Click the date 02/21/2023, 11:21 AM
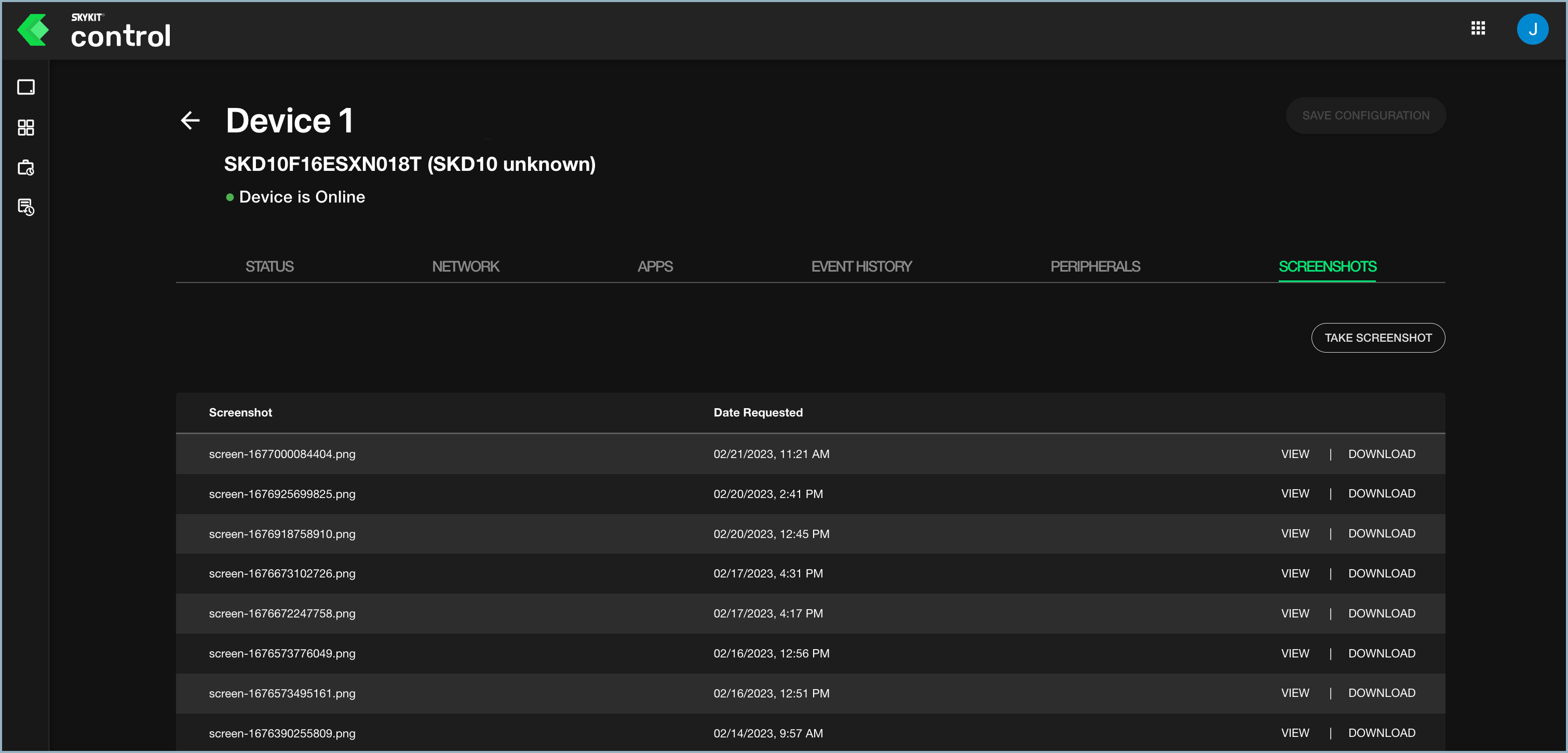Image resolution: width=1568 pixels, height=753 pixels. click(x=771, y=454)
